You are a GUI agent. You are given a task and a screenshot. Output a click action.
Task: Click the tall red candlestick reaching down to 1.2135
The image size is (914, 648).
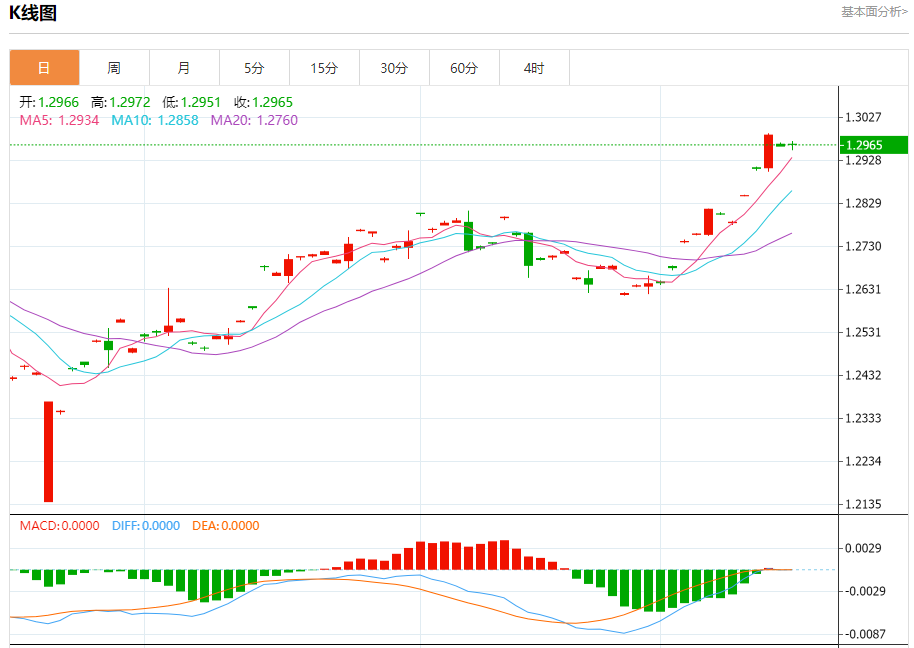click(x=48, y=452)
